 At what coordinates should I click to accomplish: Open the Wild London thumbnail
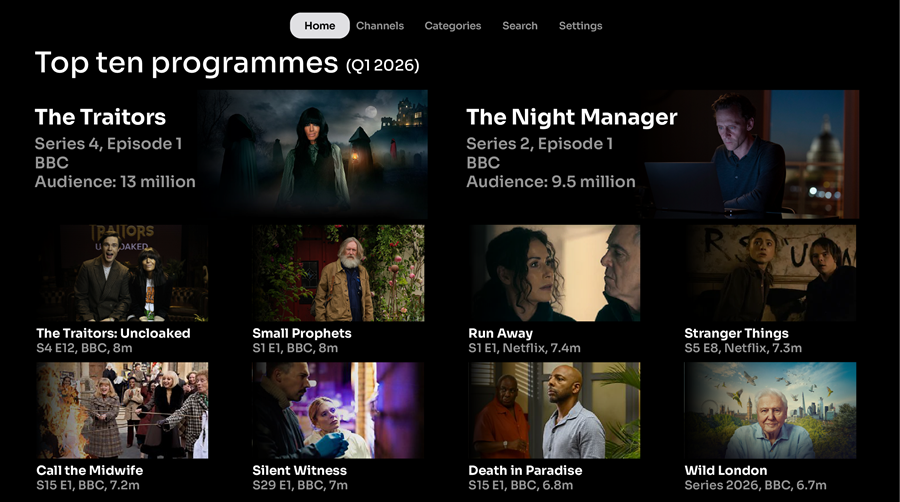coord(770,410)
